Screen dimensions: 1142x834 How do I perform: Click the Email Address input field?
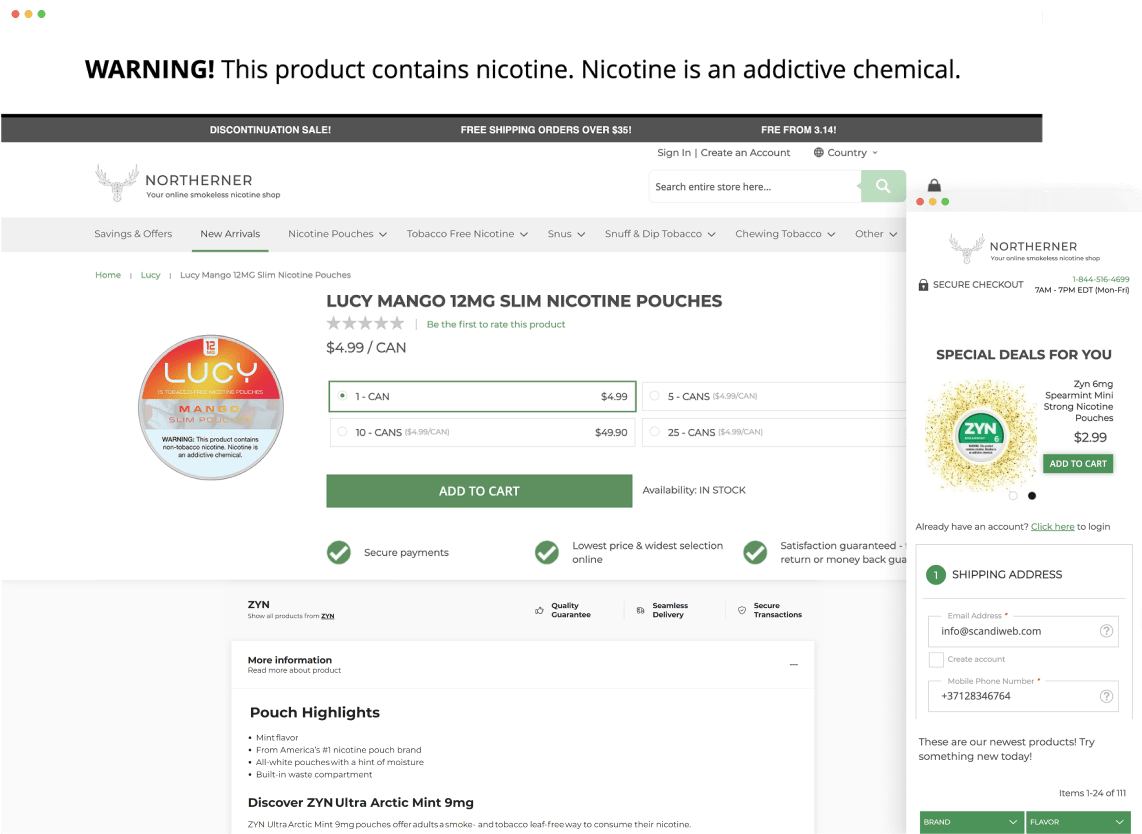(1024, 631)
